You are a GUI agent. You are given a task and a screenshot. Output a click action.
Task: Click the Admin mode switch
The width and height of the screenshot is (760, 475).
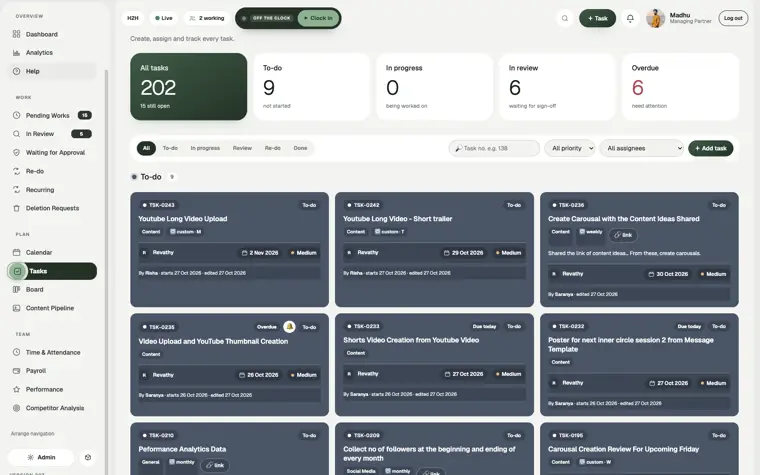pyautogui.click(x=41, y=457)
